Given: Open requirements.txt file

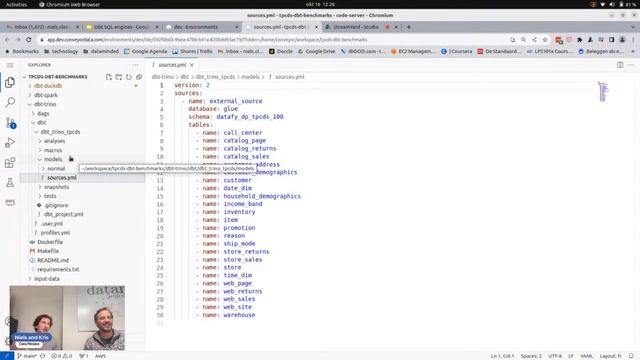Looking at the screenshot, I should (58, 269).
